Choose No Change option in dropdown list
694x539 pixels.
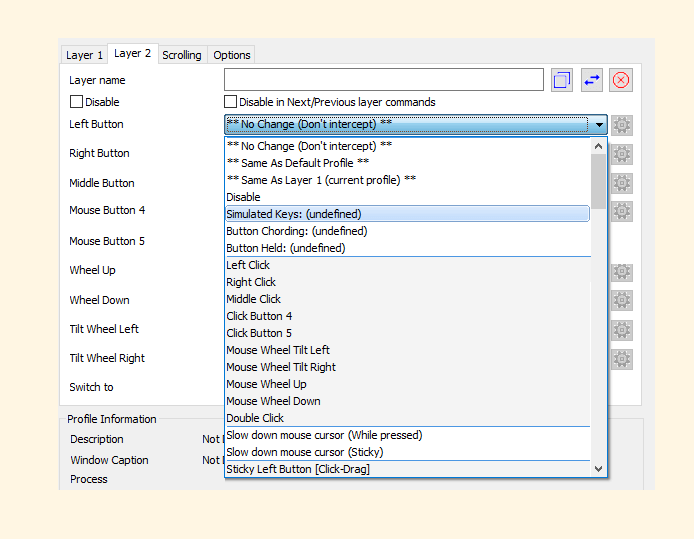pos(408,146)
